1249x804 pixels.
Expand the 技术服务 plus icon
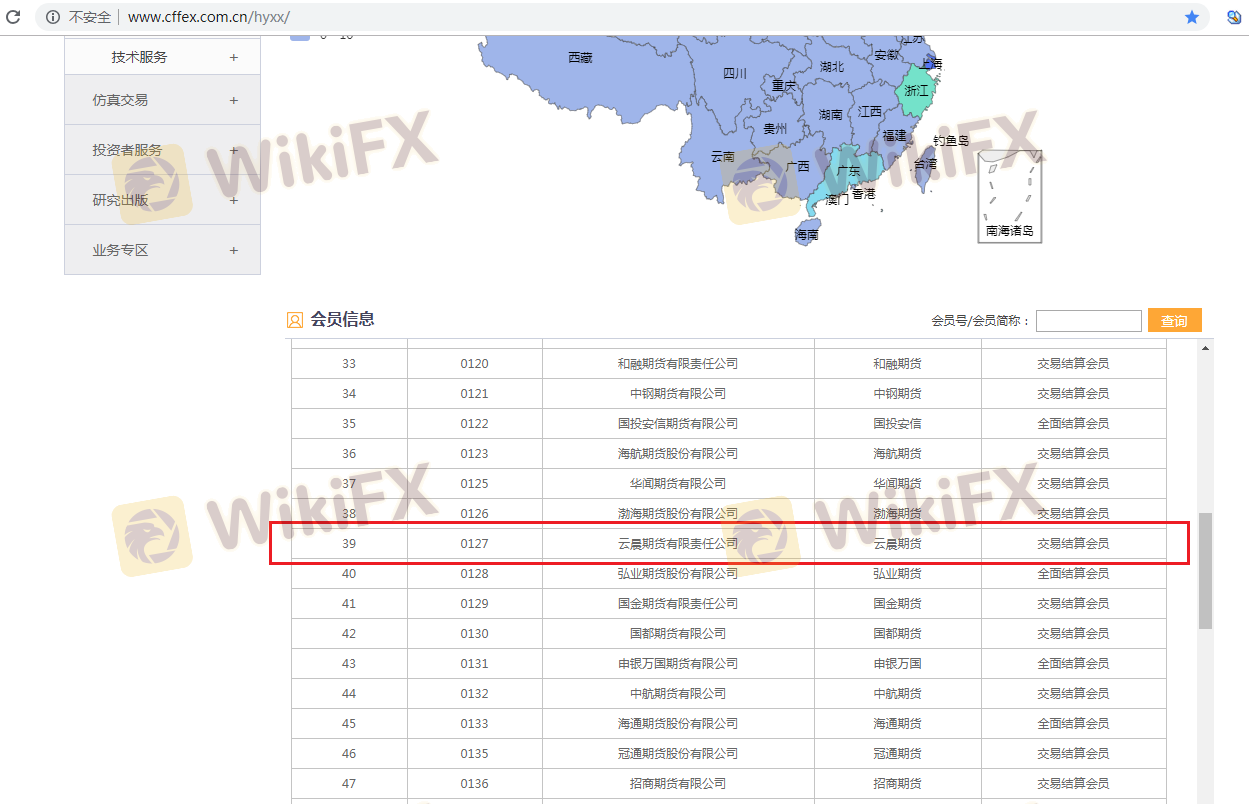pyautogui.click(x=234, y=57)
